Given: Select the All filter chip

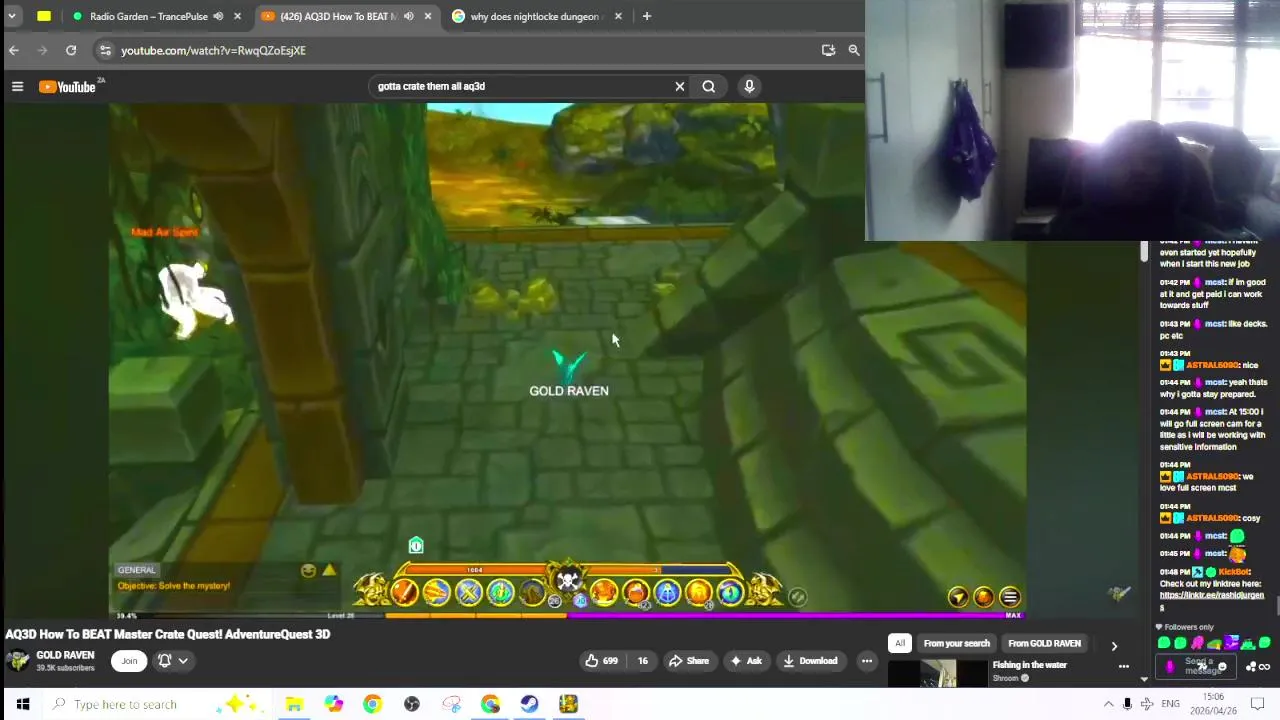Looking at the screenshot, I should pyautogui.click(x=900, y=643).
